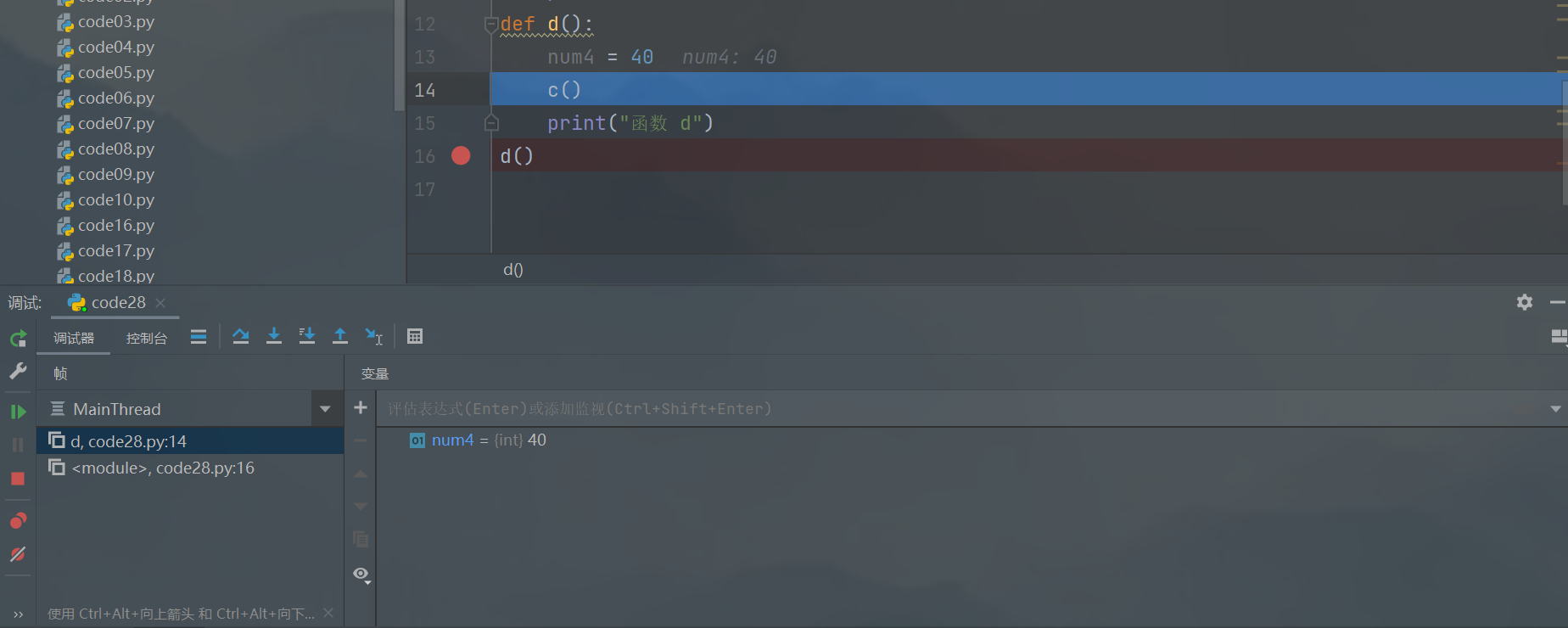Expand the hidden left toolbar buttons
The image size is (1568, 628).
[x=18, y=614]
